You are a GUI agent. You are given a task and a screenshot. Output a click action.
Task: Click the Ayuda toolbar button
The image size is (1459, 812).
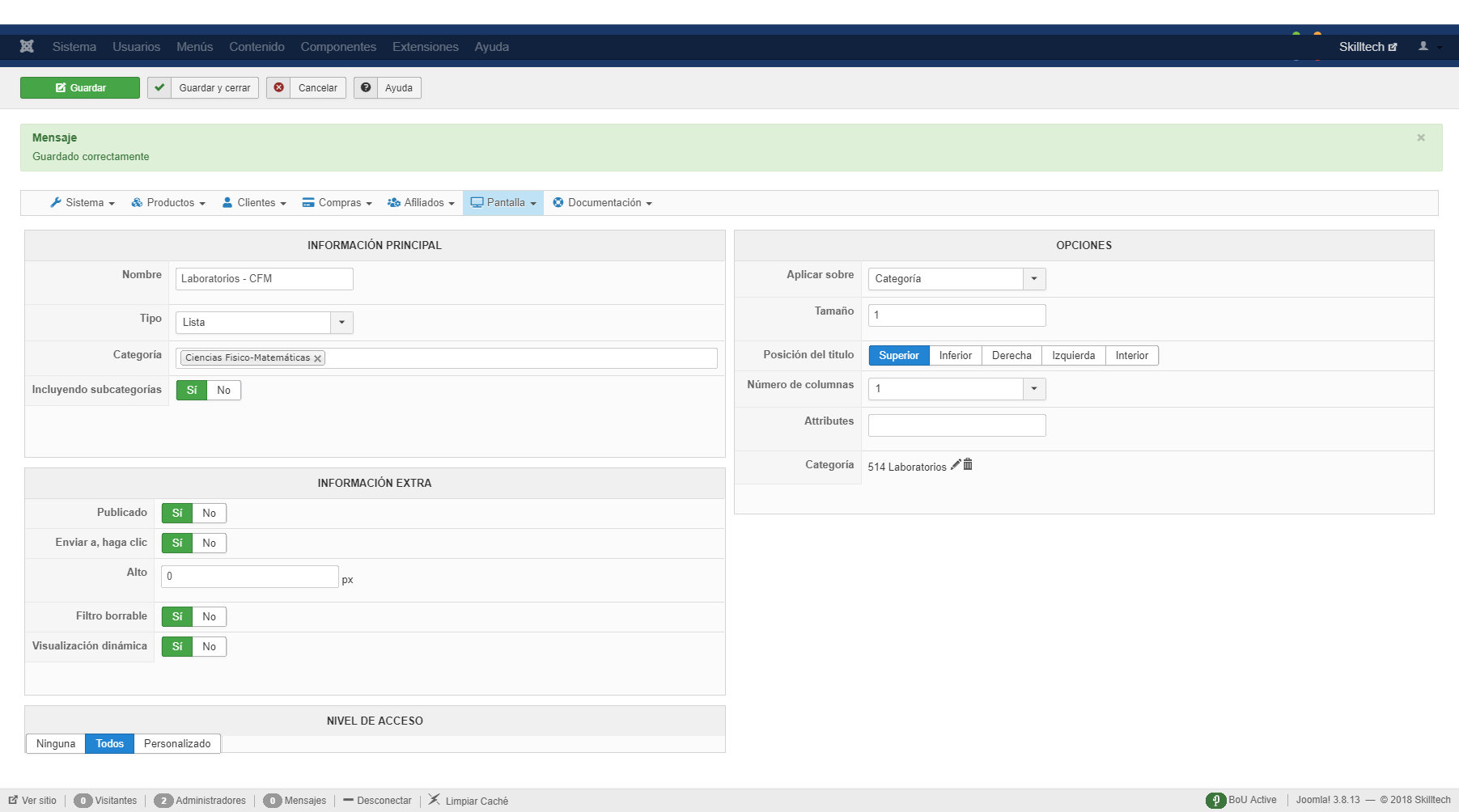(x=388, y=87)
